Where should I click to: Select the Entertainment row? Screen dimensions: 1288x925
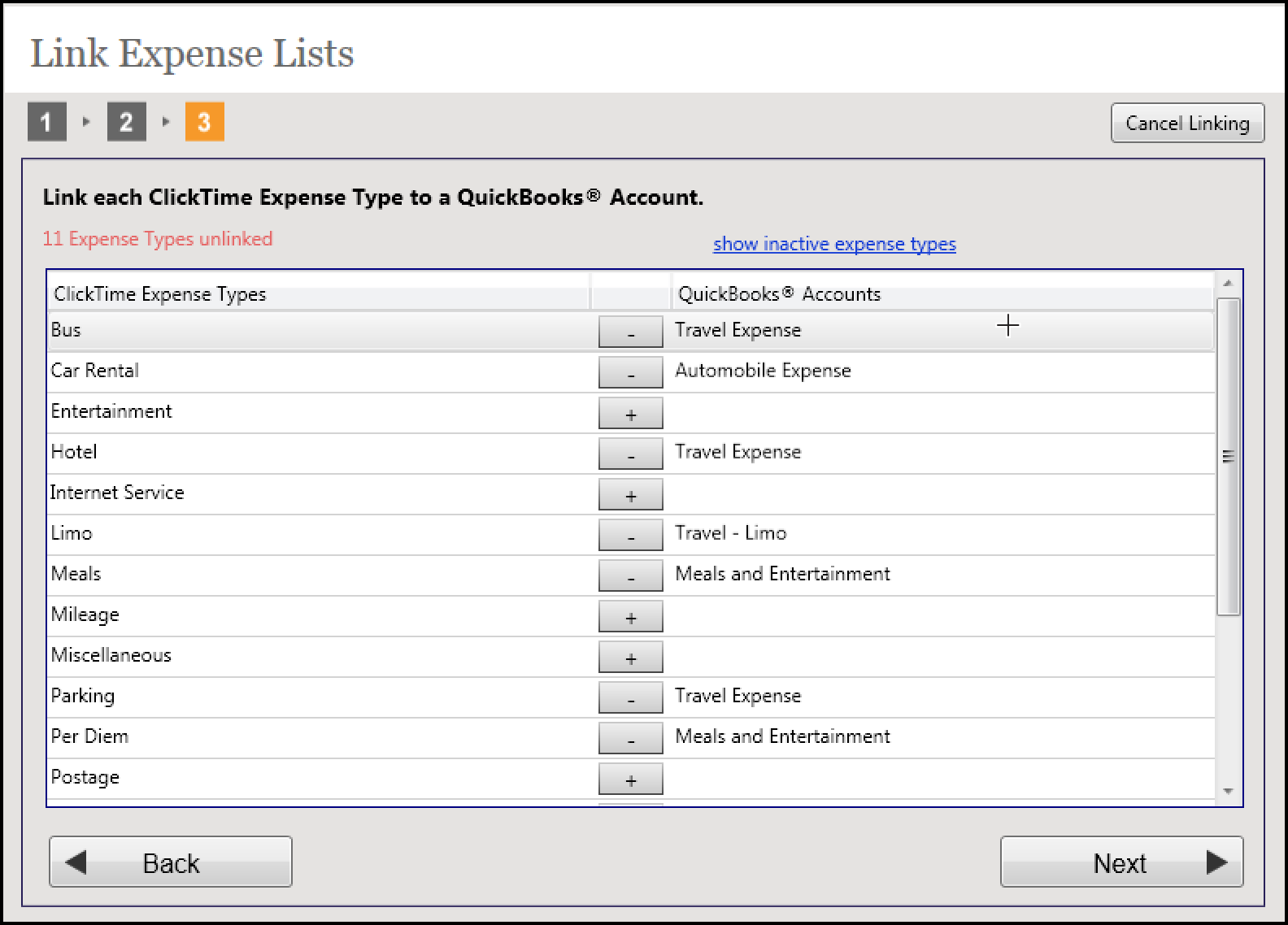pos(630,412)
